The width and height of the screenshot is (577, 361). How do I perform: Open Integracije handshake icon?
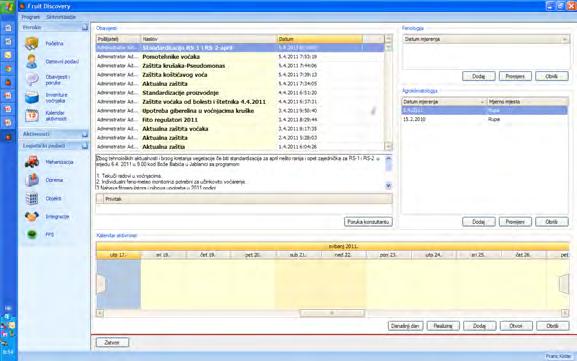pos(32,216)
